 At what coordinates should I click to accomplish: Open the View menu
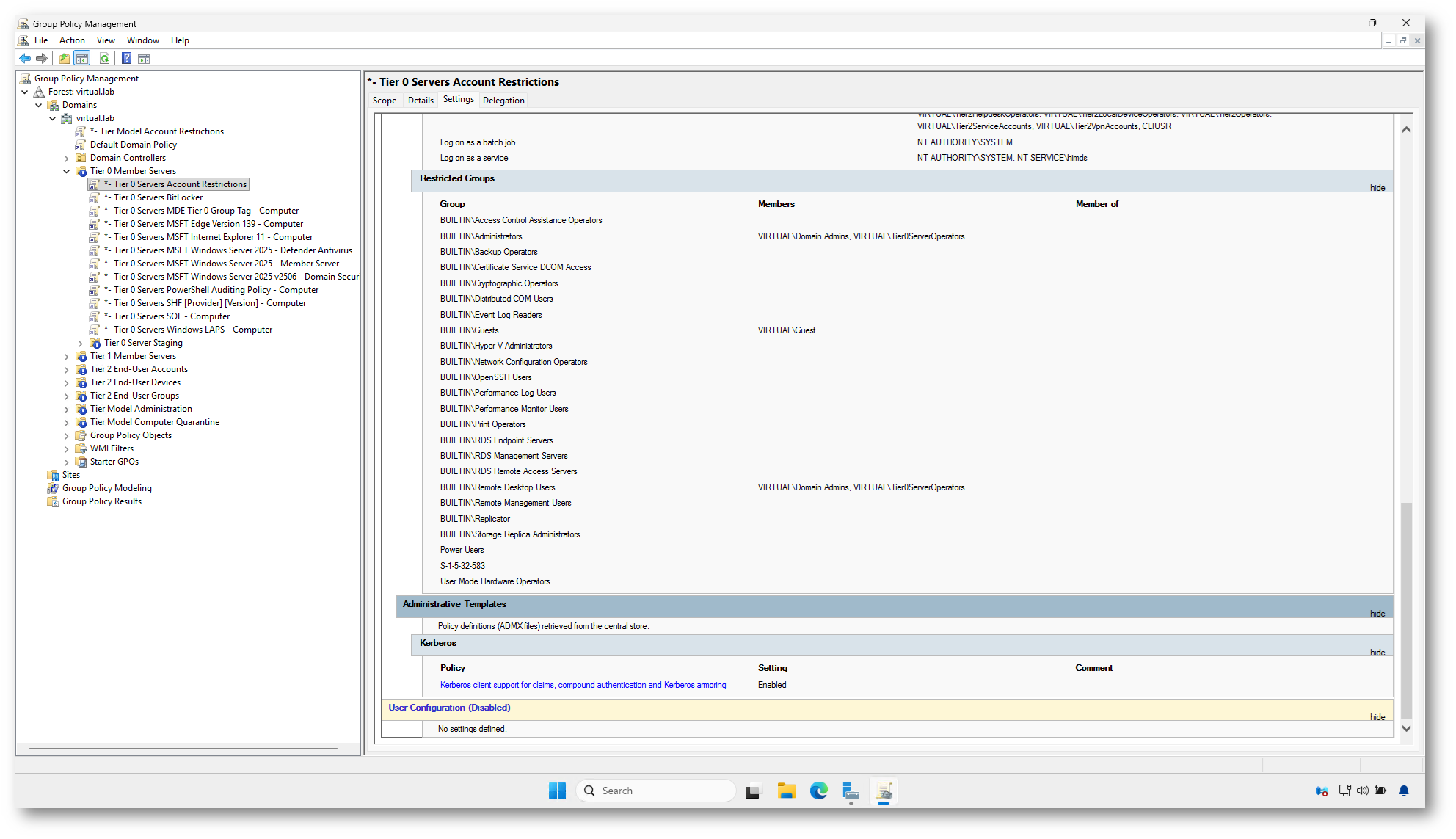106,40
